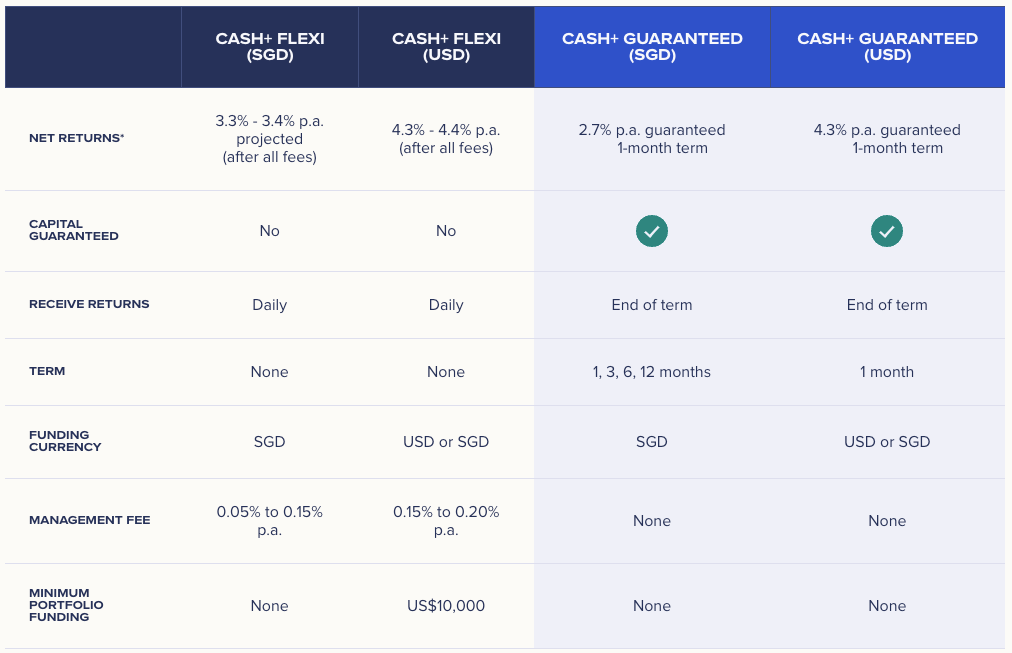This screenshot has height=653, width=1012.
Task: Click the 0.05% to 0.15% p.a. fee
Action: 270,520
